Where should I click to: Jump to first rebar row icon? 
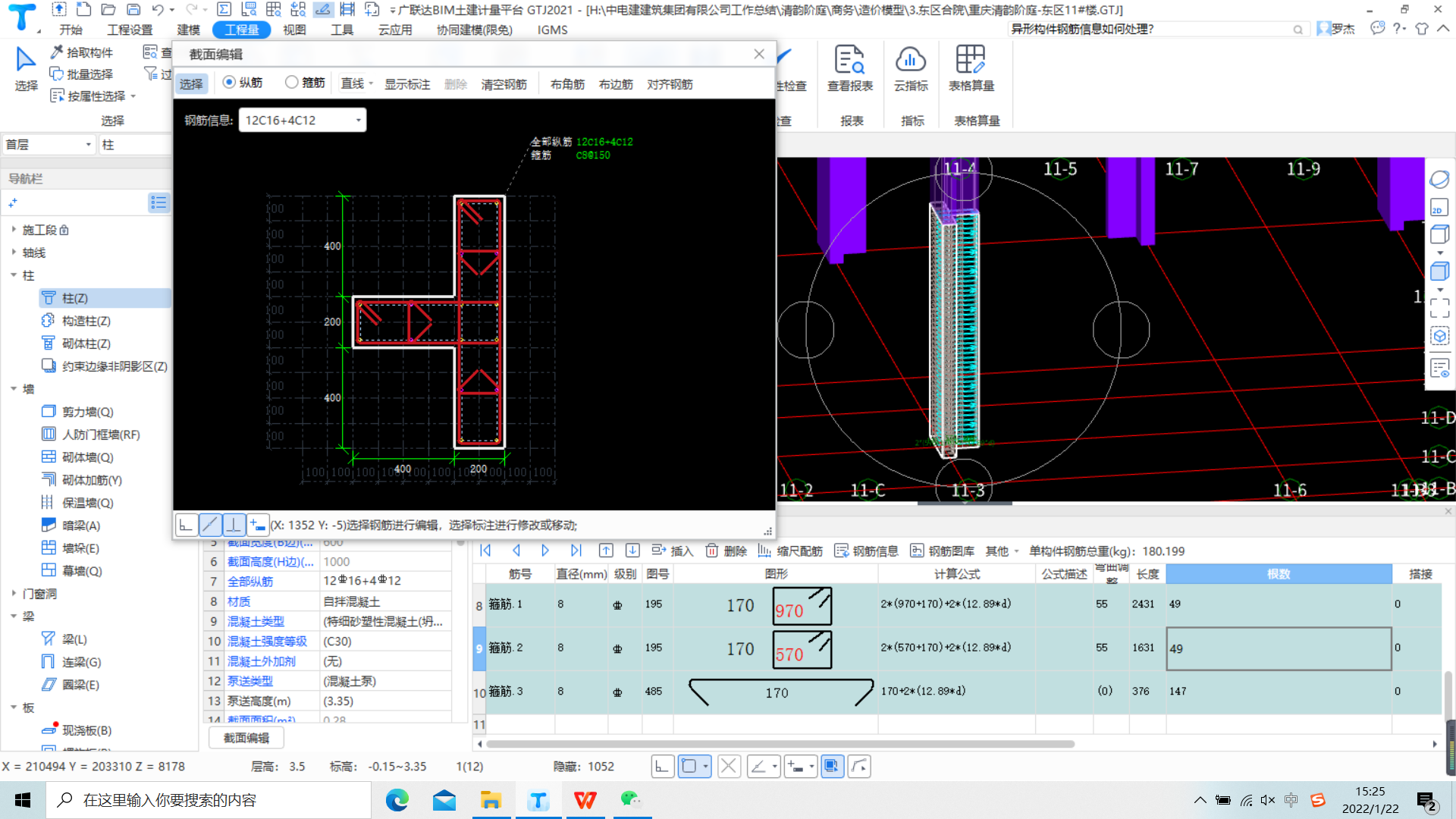[486, 551]
